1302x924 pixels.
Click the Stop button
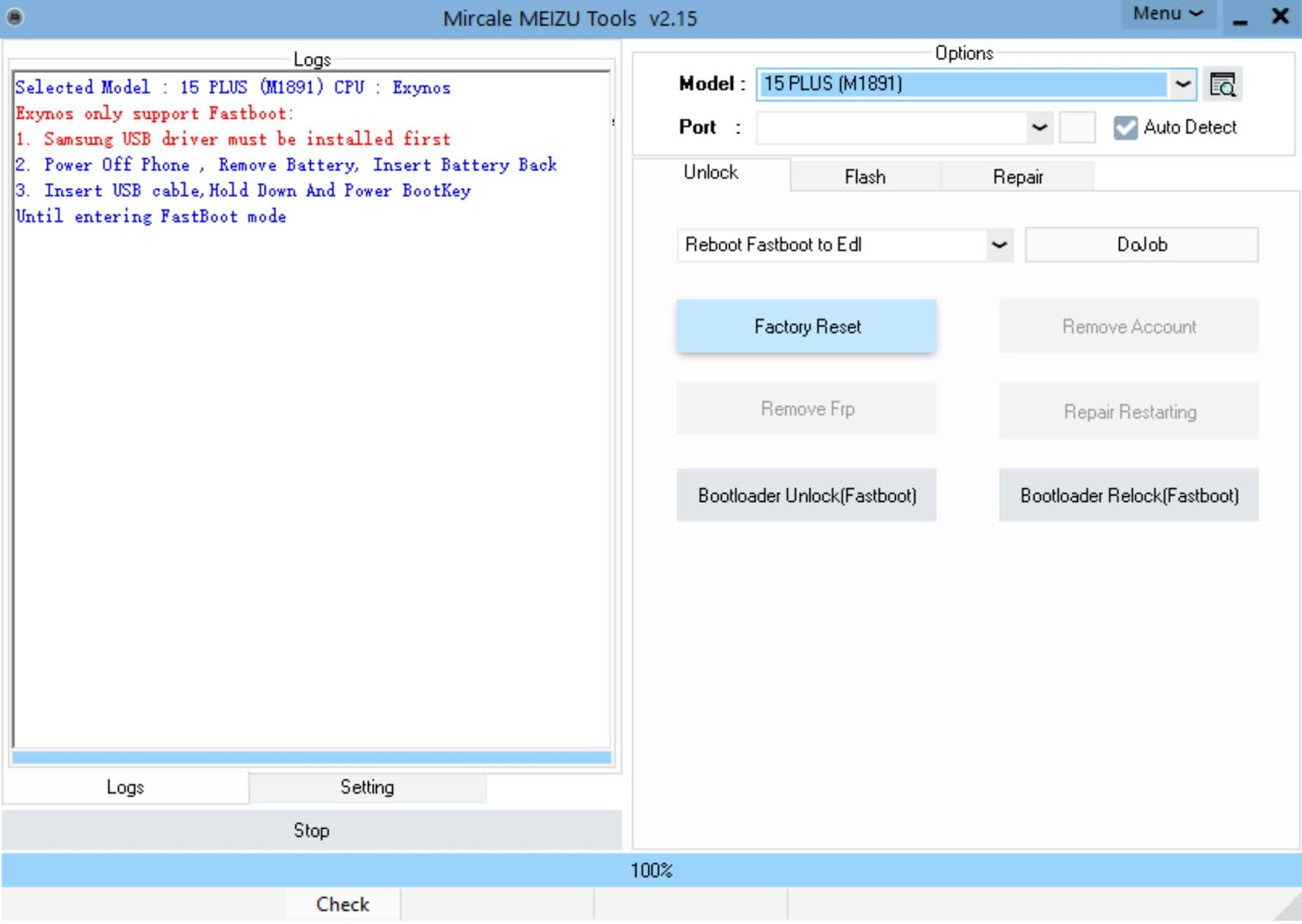(x=312, y=830)
